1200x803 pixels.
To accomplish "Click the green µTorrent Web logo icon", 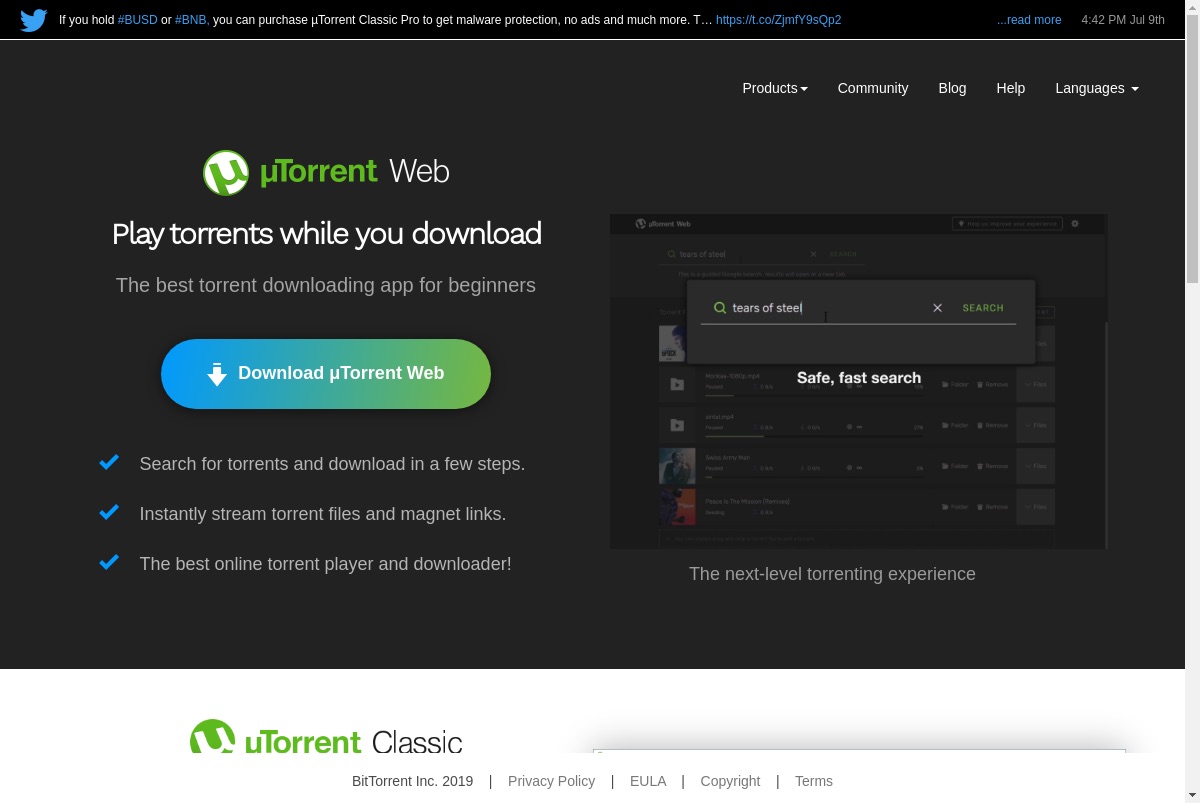I will coord(226,173).
